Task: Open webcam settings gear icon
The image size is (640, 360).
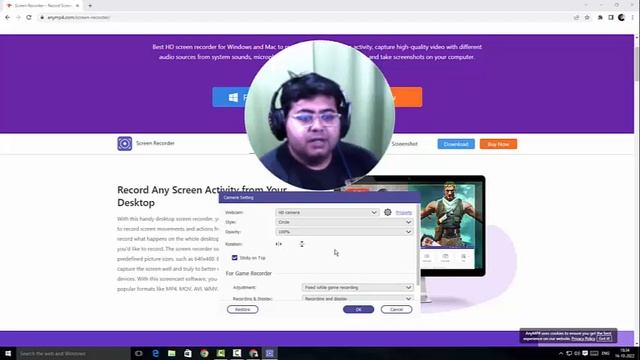Action: tap(387, 212)
